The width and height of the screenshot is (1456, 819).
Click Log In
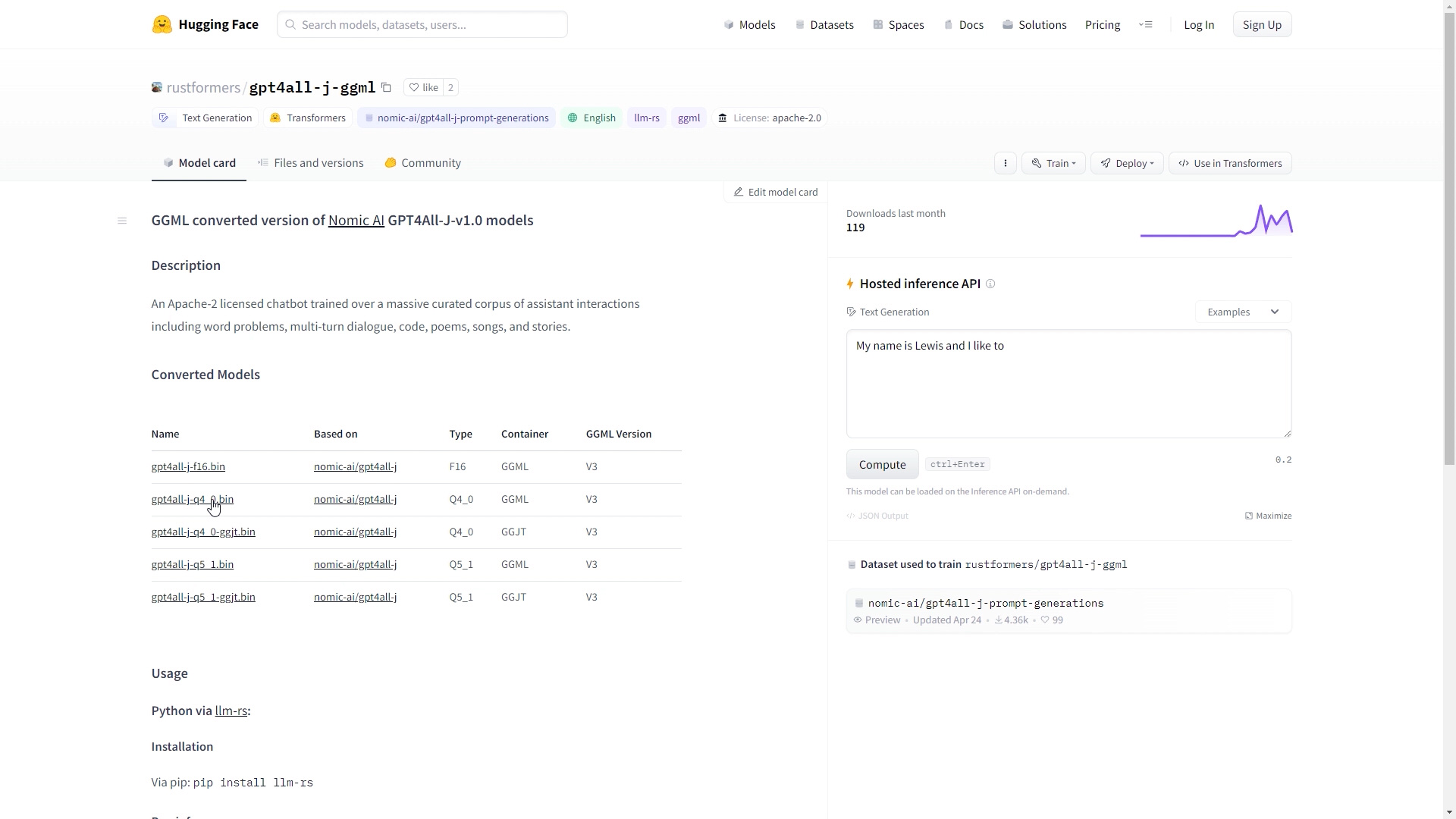click(x=1198, y=25)
